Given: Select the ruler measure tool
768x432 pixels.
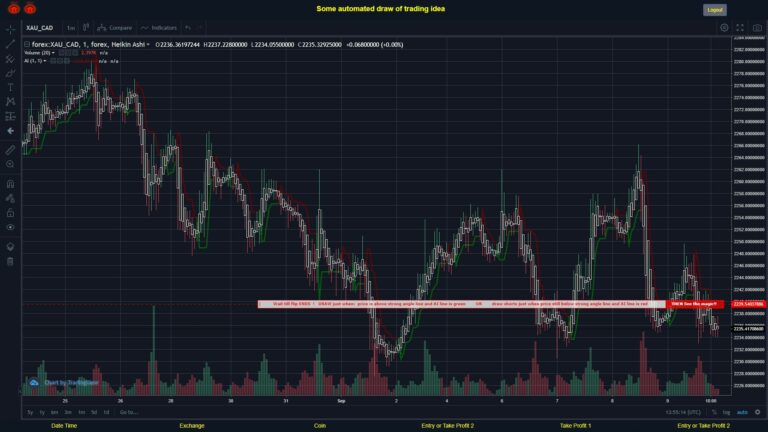Looking at the screenshot, I should 10,150.
